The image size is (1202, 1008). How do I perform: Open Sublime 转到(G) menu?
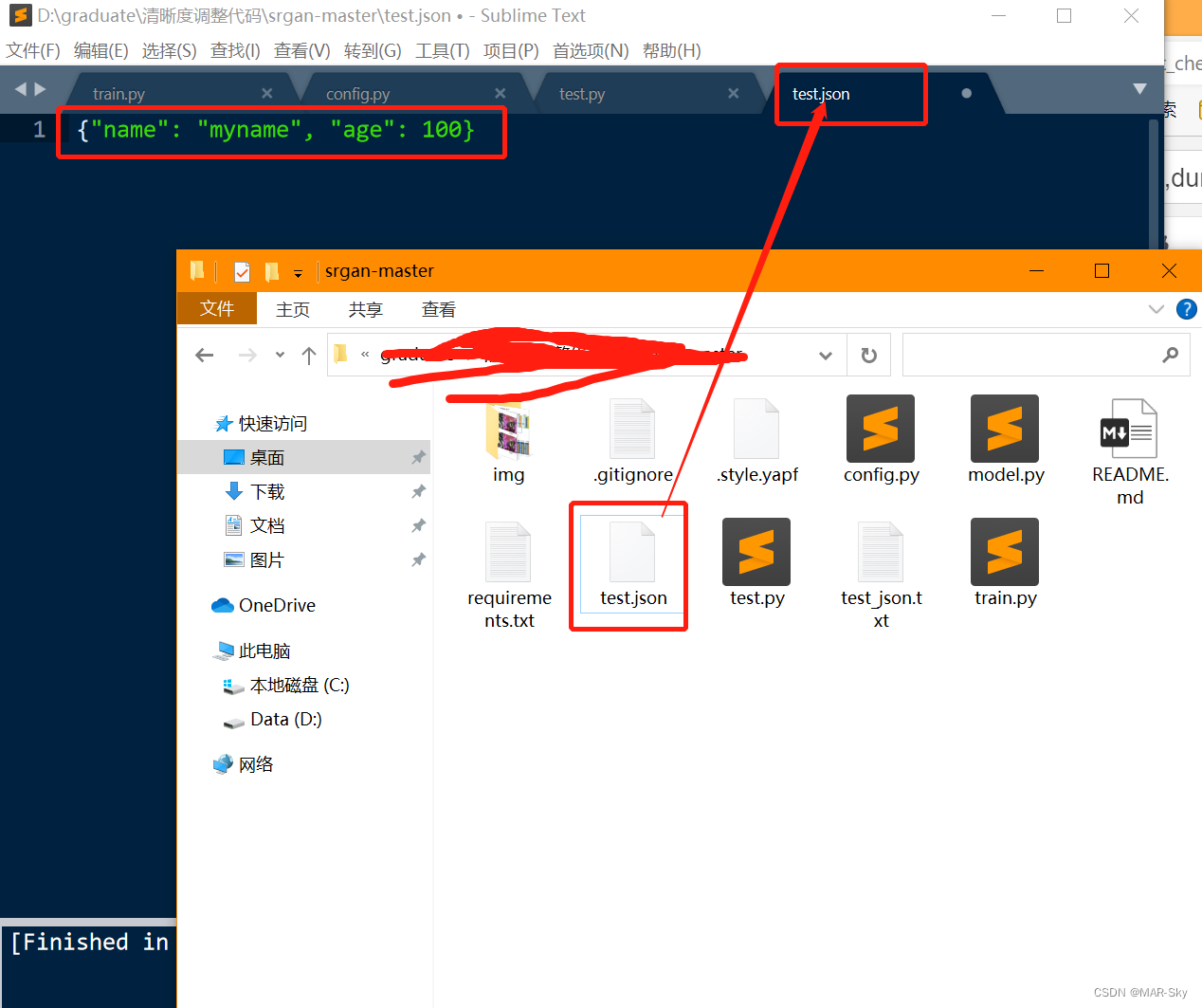(x=373, y=50)
